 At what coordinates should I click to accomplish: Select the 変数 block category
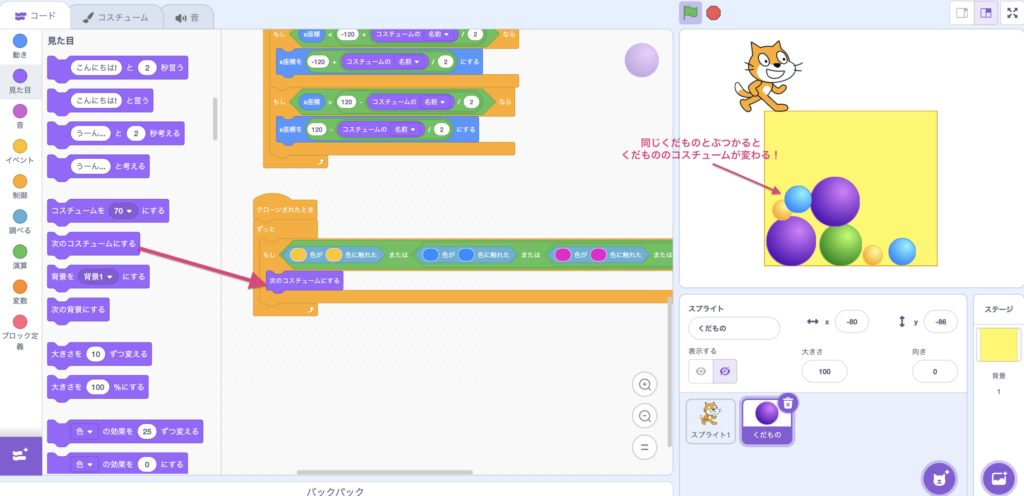(x=20, y=292)
